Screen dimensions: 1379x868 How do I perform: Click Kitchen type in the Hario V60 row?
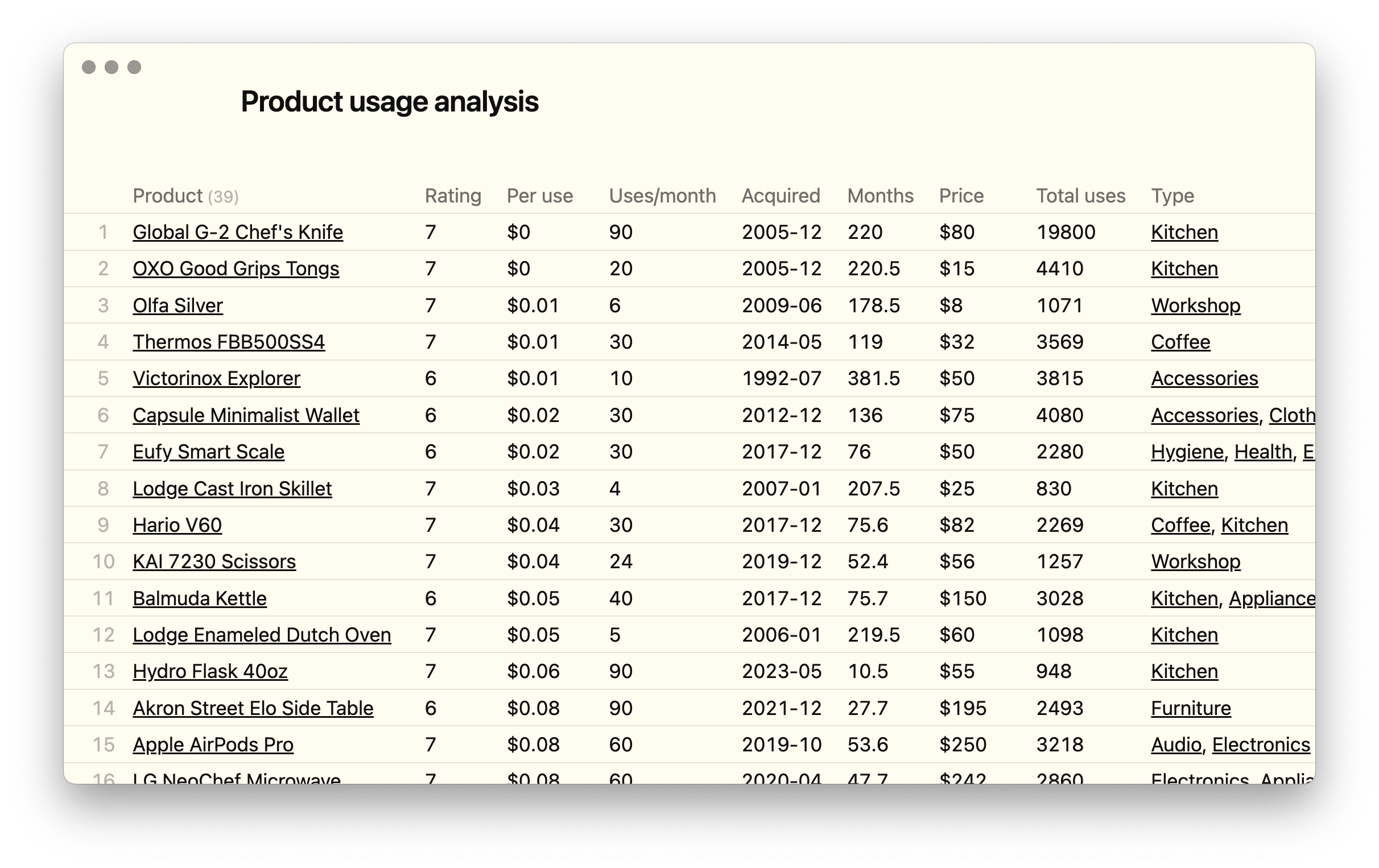(1254, 525)
